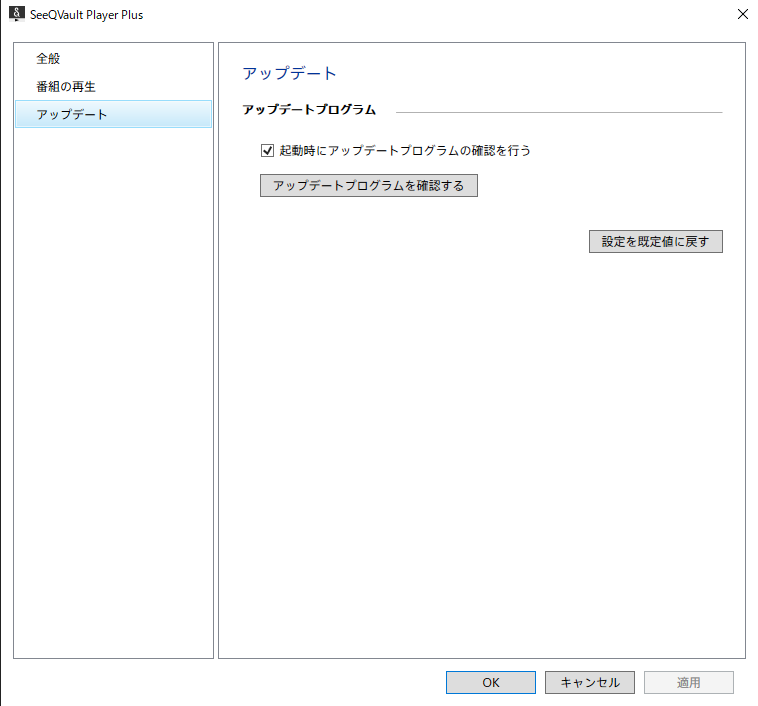Switch to the 番組の再生 settings page

pos(66,87)
